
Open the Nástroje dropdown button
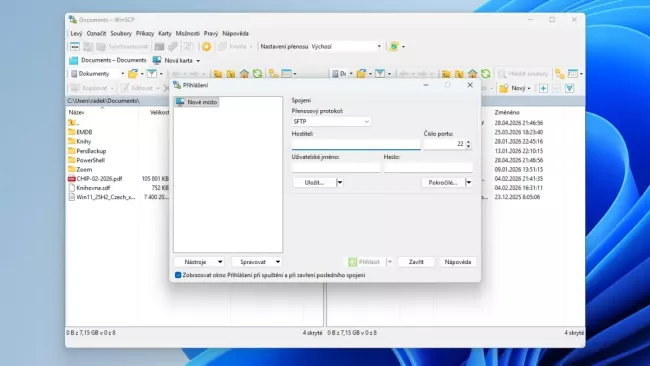pyautogui.click(x=199, y=262)
